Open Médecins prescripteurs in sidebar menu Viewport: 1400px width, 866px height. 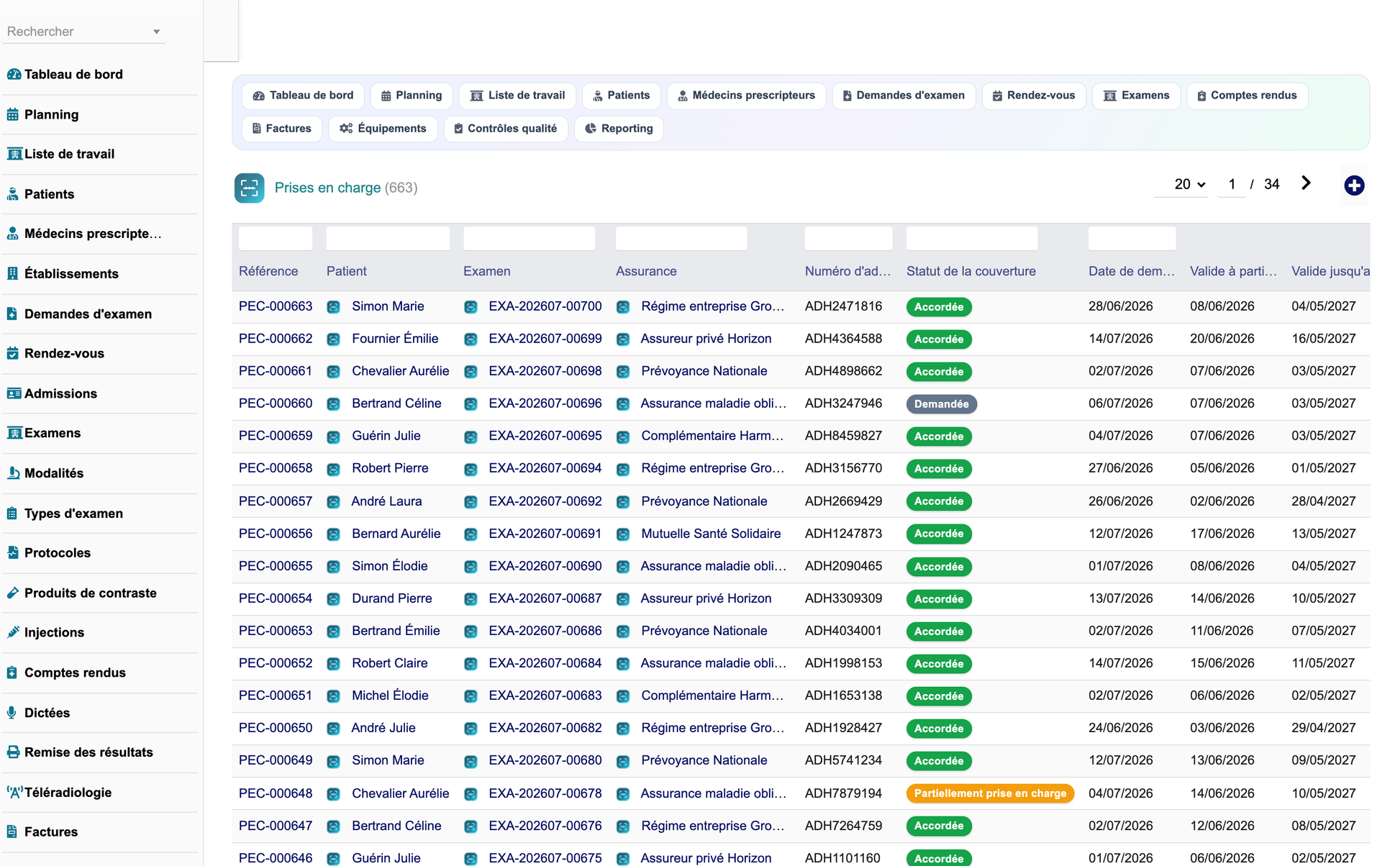pos(92,234)
